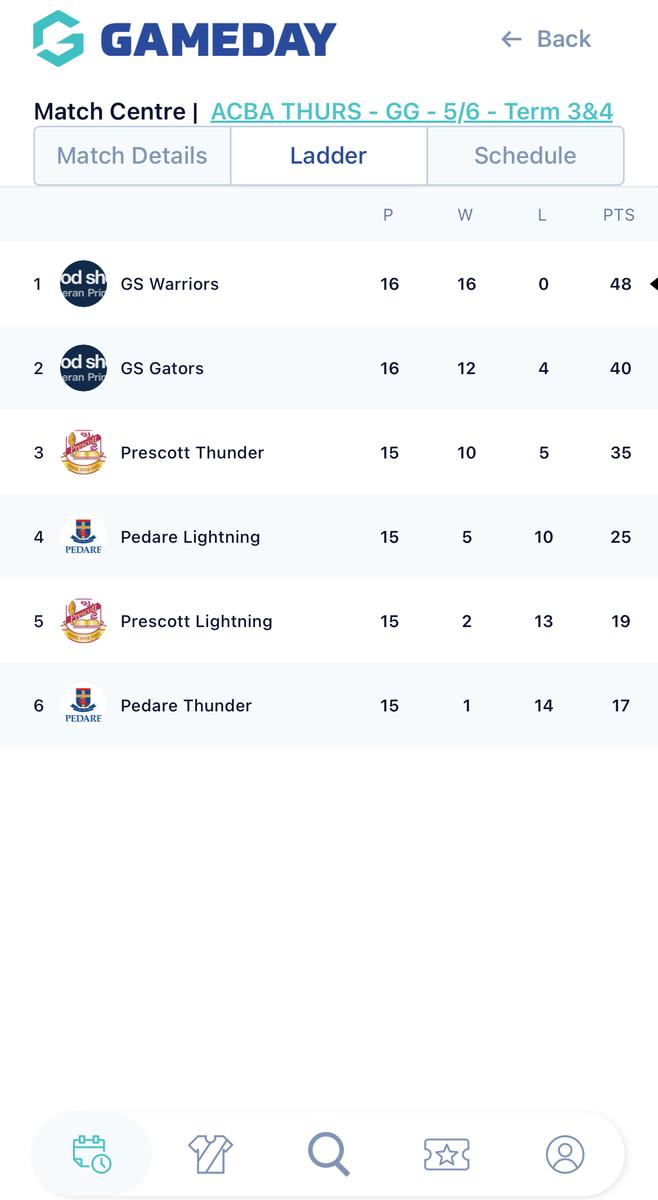Select the Prescott Lightning team name

(x=196, y=621)
